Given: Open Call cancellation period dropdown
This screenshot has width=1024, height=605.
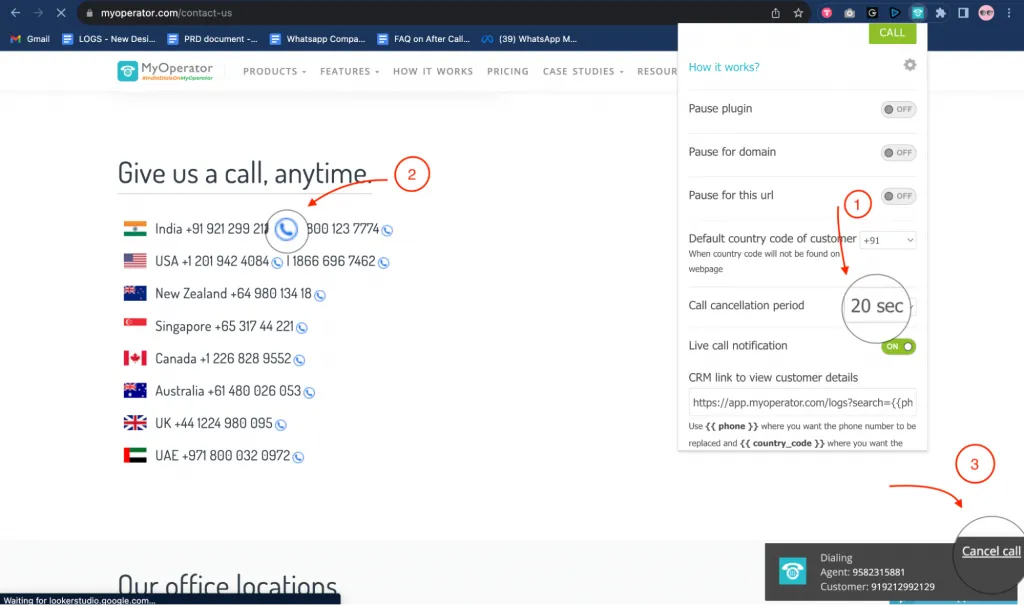Looking at the screenshot, I should [880, 306].
